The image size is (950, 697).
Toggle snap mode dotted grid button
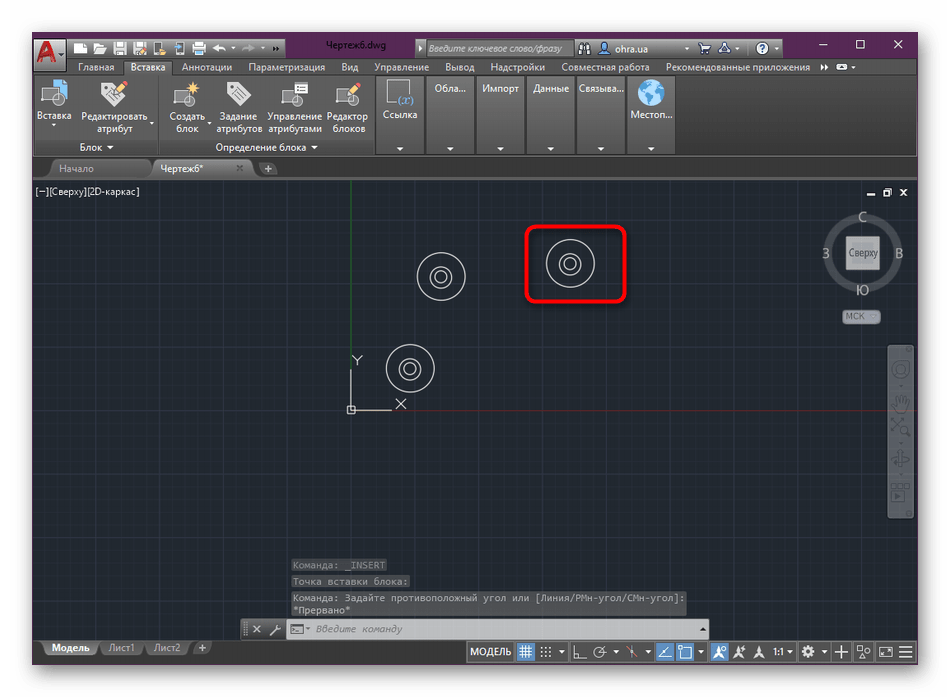pyautogui.click(x=546, y=652)
